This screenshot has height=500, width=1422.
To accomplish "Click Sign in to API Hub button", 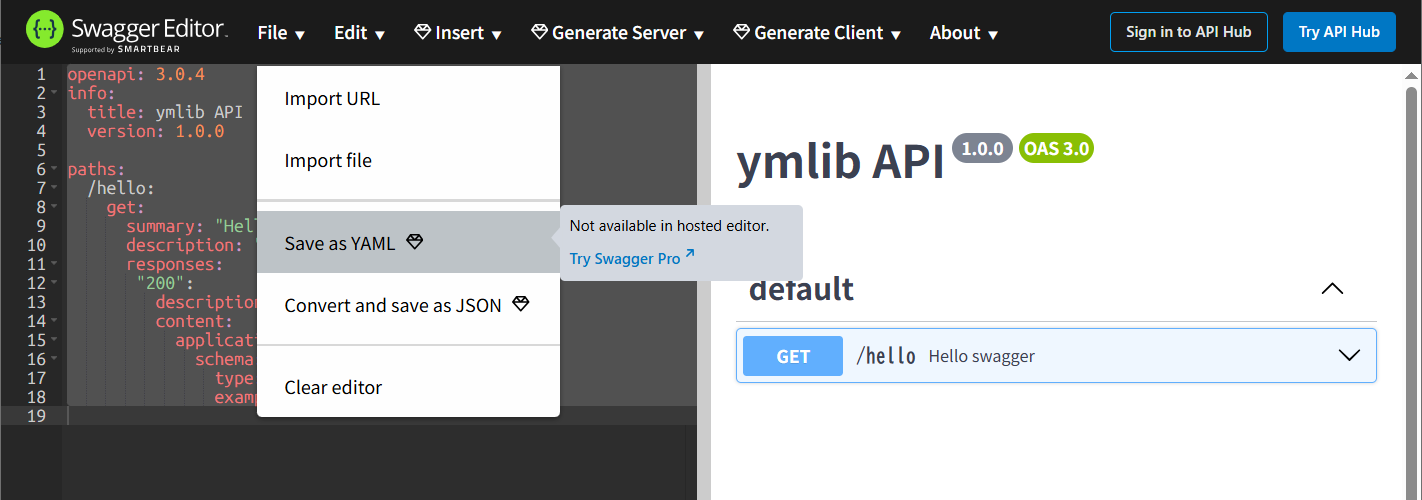I will [1188, 32].
